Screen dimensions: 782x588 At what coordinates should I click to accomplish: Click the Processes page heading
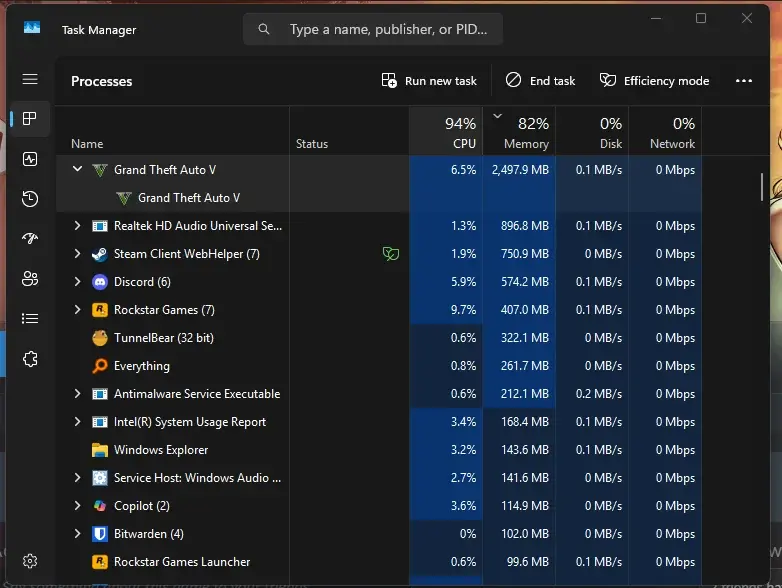click(102, 81)
